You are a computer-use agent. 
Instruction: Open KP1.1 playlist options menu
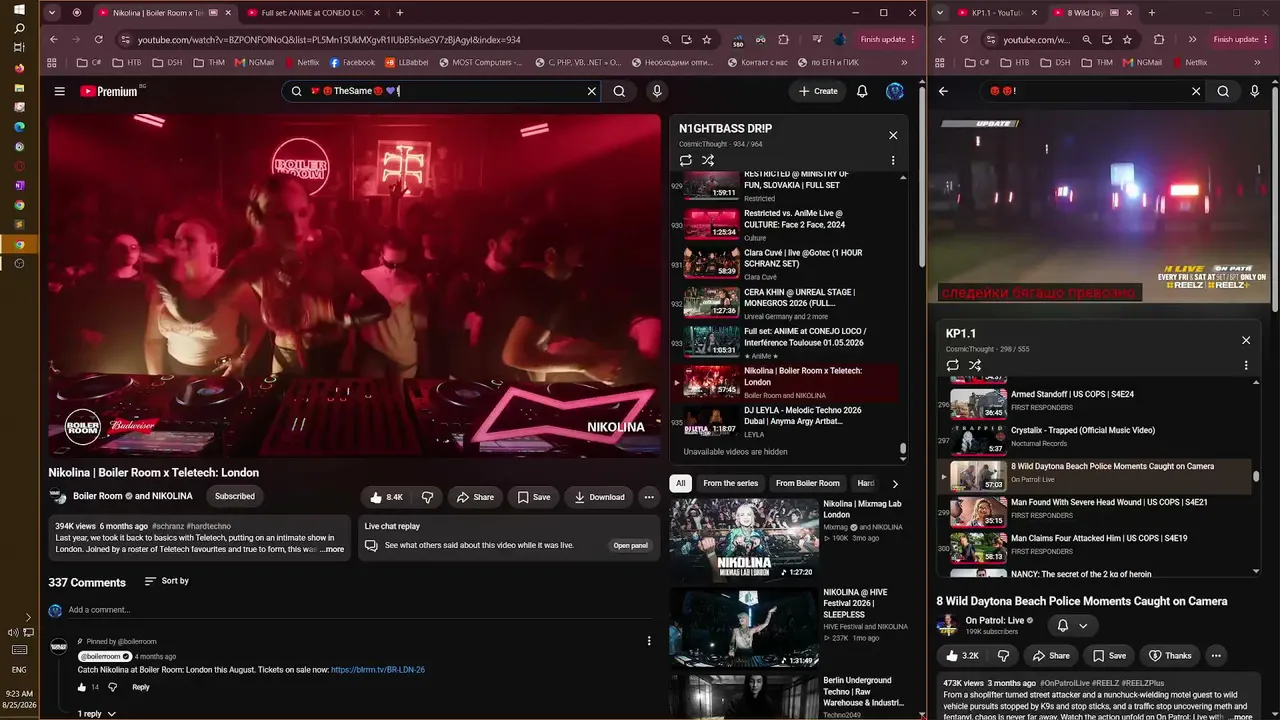click(1246, 365)
